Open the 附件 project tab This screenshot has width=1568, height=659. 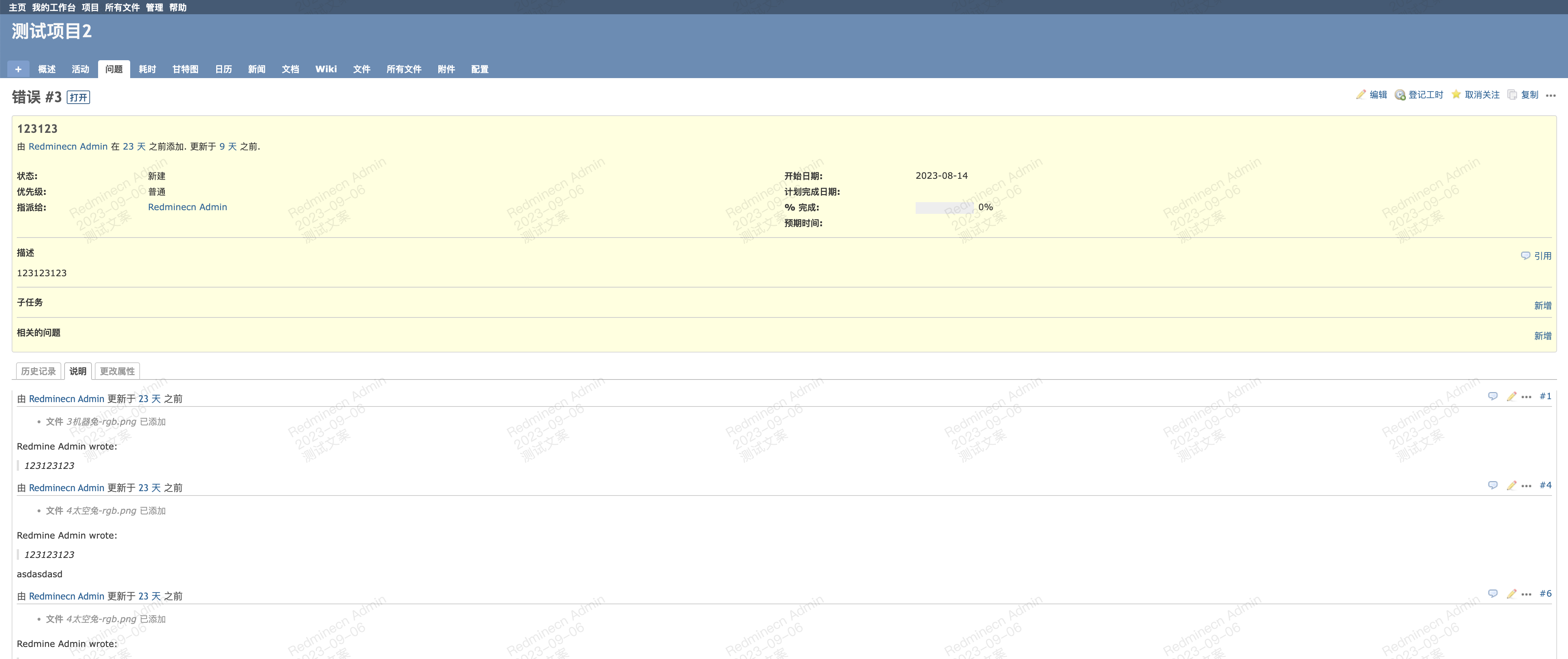446,69
